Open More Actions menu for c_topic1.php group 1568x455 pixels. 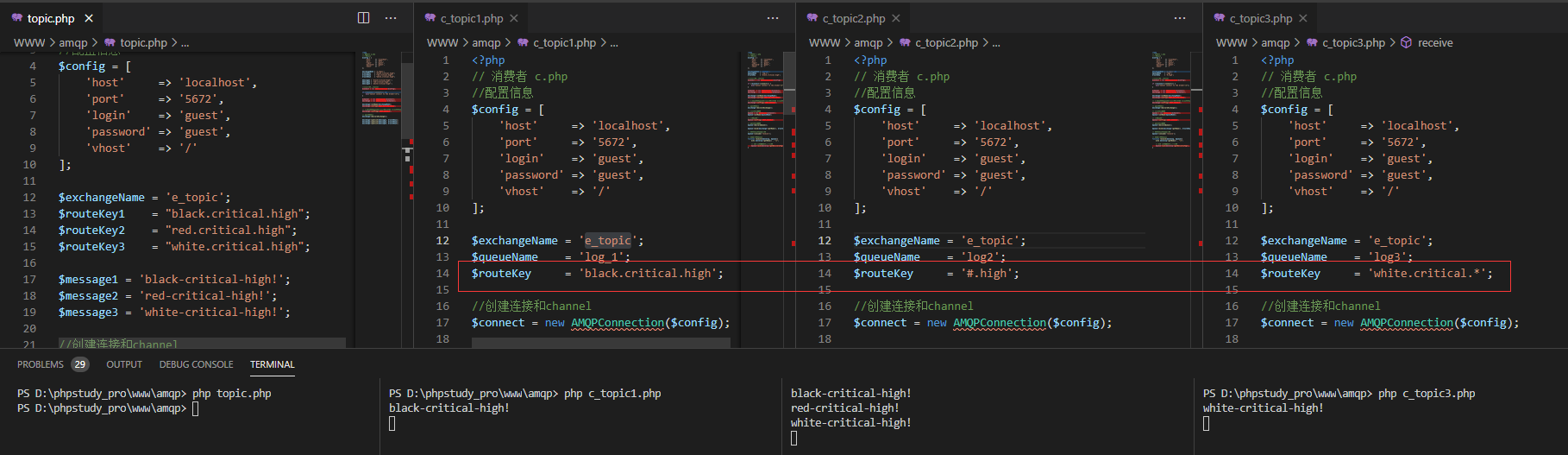[773, 18]
